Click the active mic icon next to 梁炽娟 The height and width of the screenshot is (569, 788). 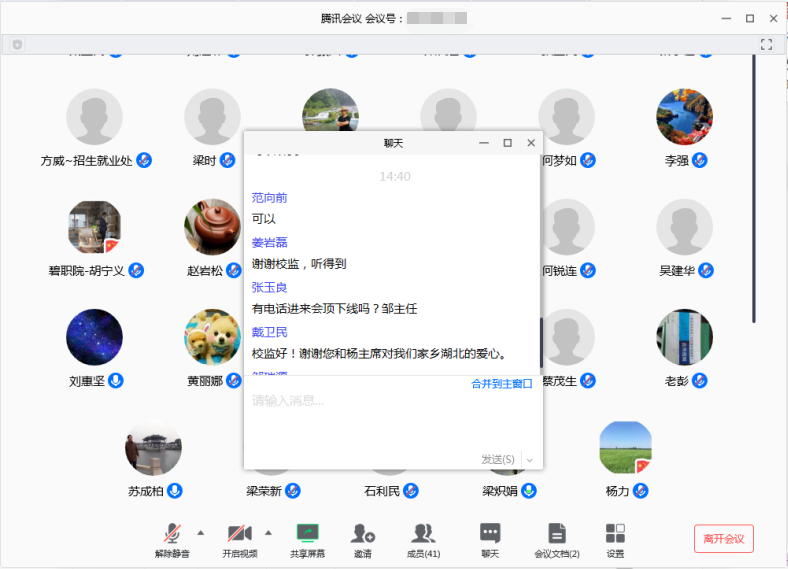[x=529, y=491]
